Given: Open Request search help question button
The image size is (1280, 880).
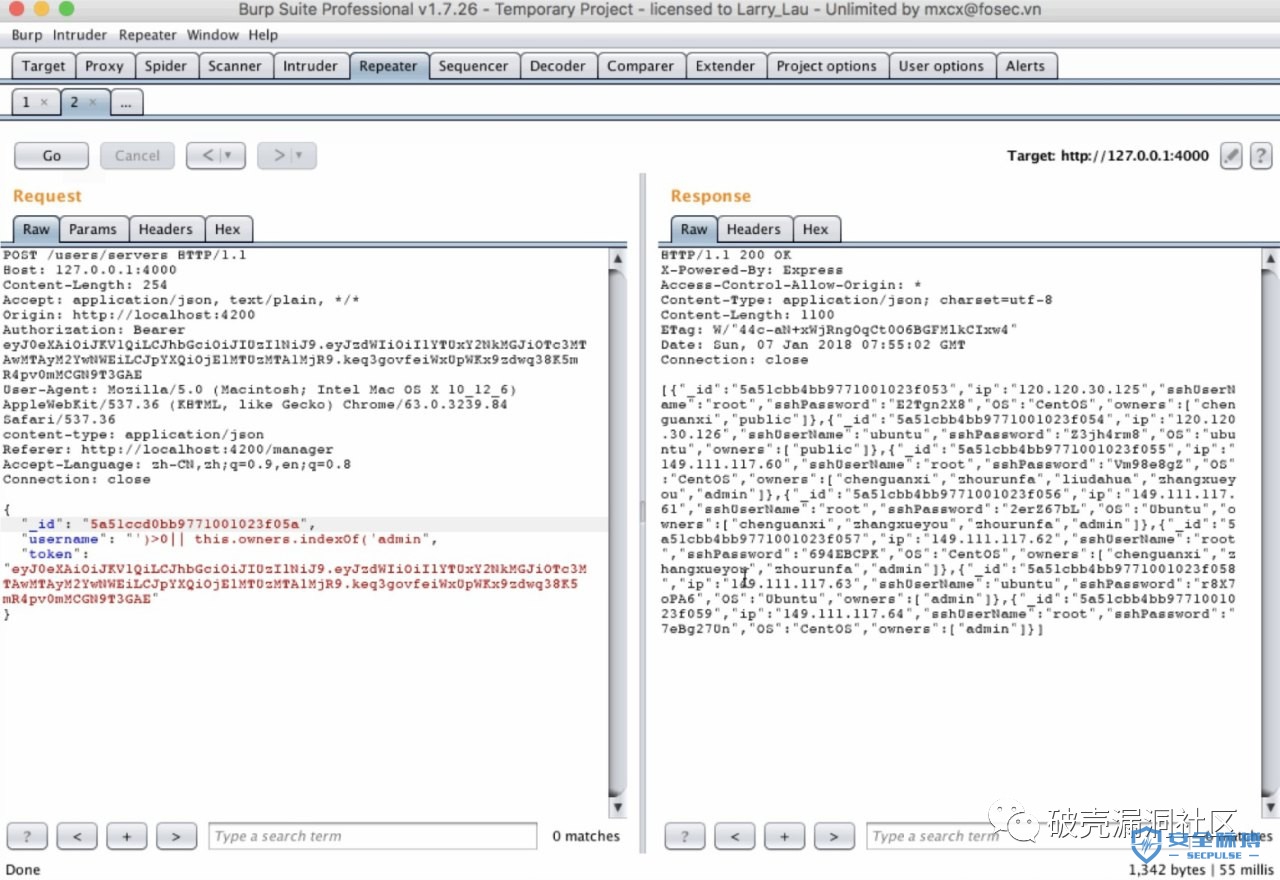Looking at the screenshot, I should pos(27,836).
